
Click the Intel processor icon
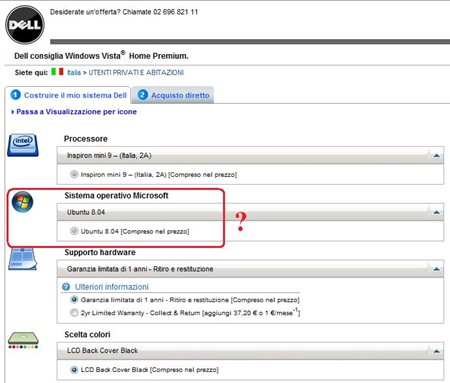pos(23,145)
